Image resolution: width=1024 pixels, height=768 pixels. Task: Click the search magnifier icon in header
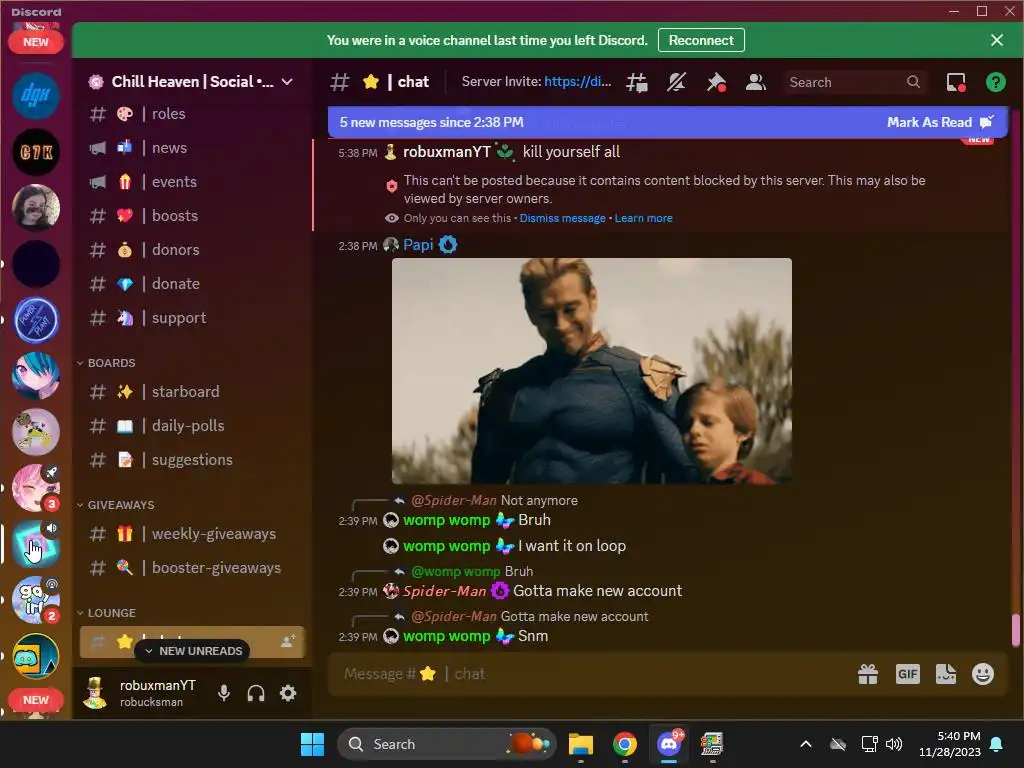click(x=914, y=82)
